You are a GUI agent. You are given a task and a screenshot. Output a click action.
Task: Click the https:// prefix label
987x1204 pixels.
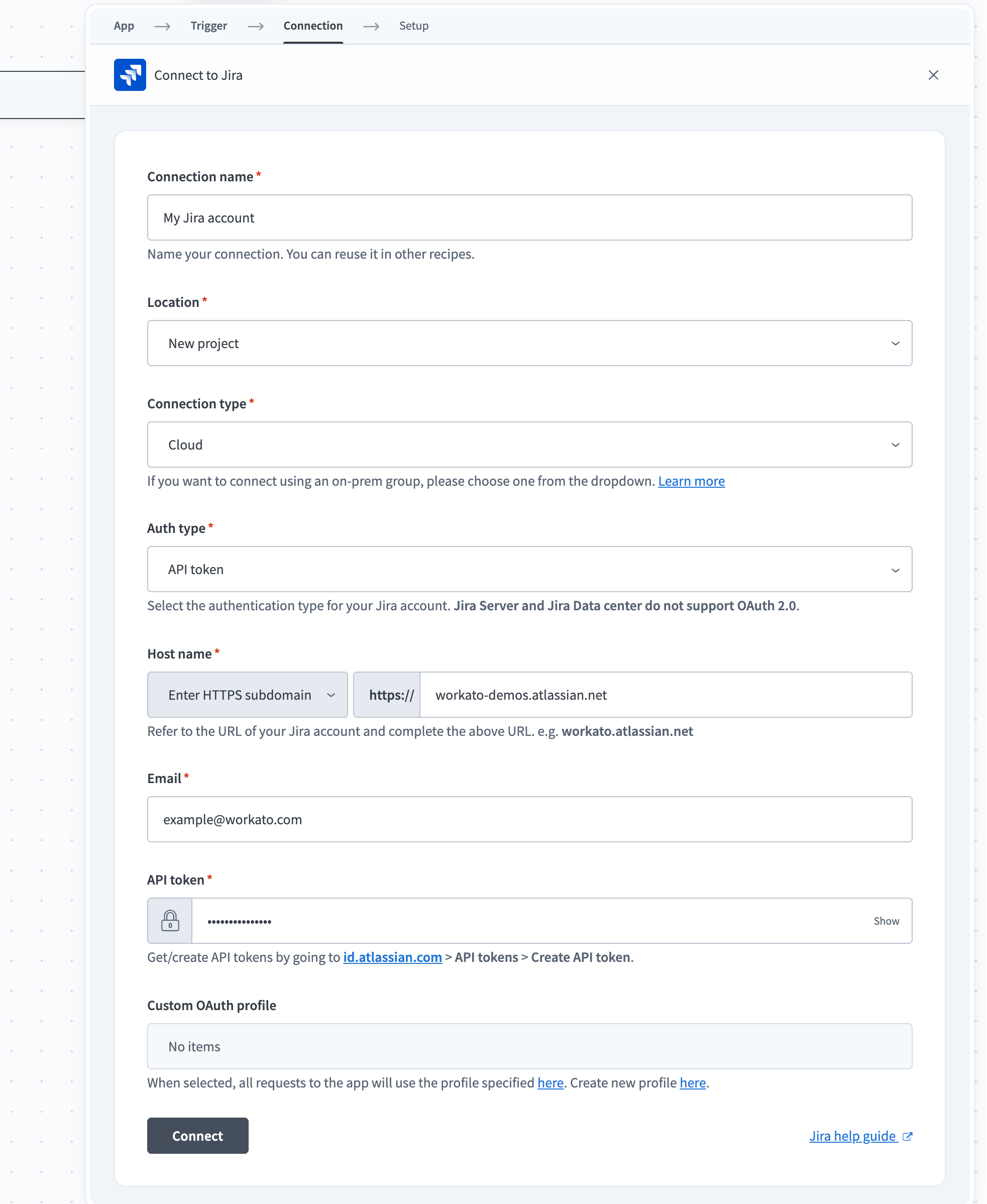[387, 695]
